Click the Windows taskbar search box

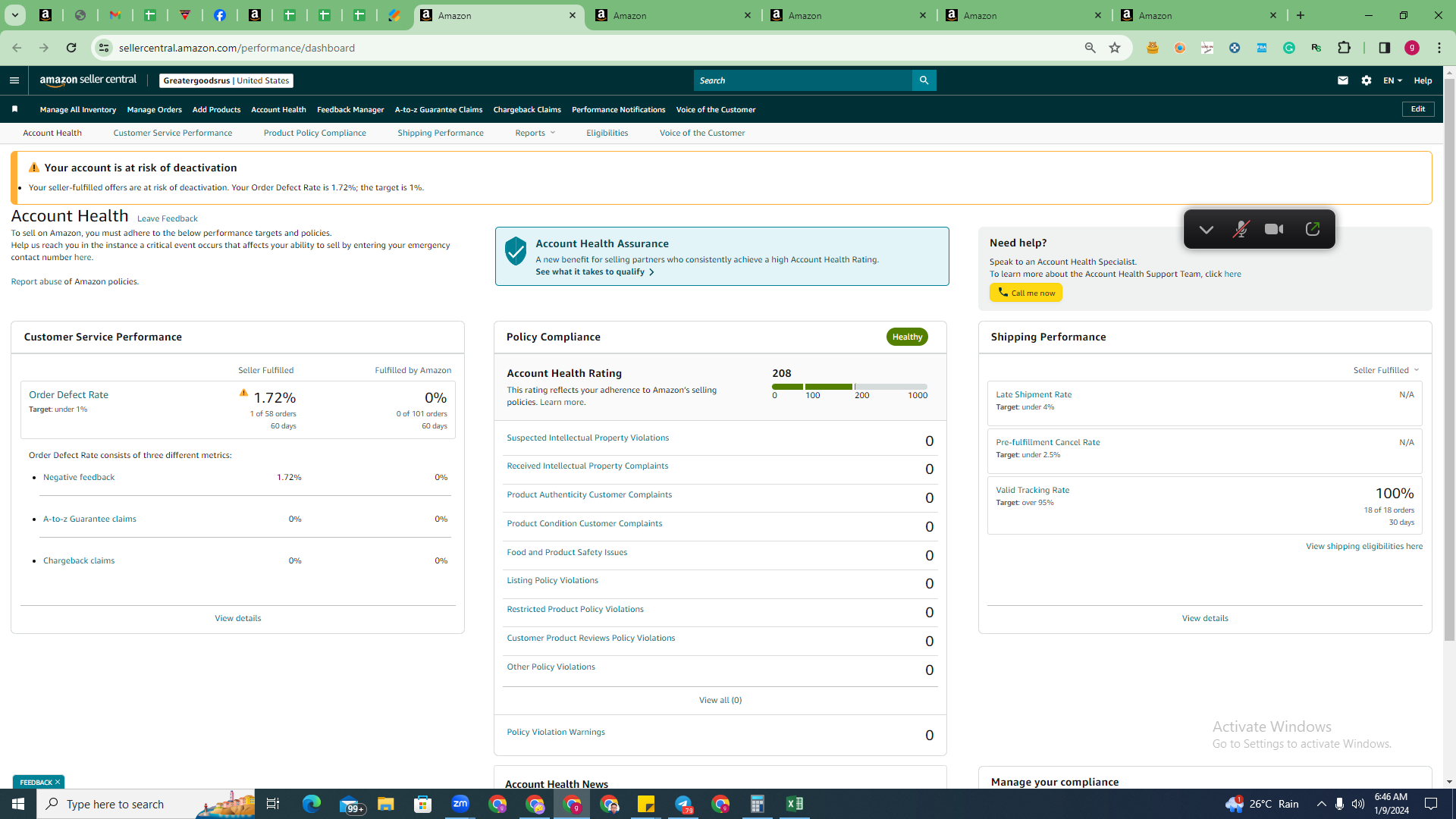147,804
